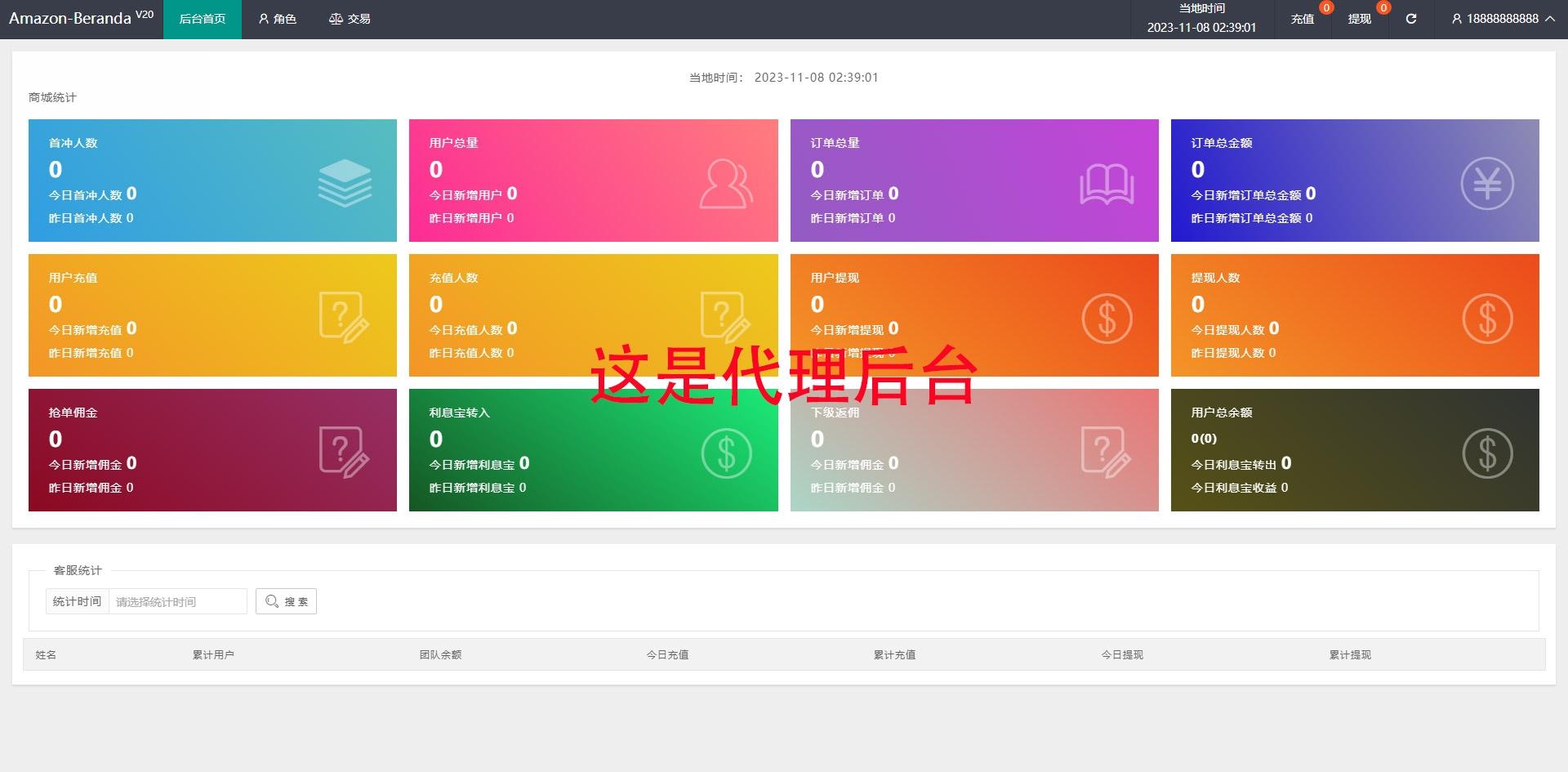Click the edit note icon on 用户充值 card
The image size is (1568, 772).
pos(344,318)
